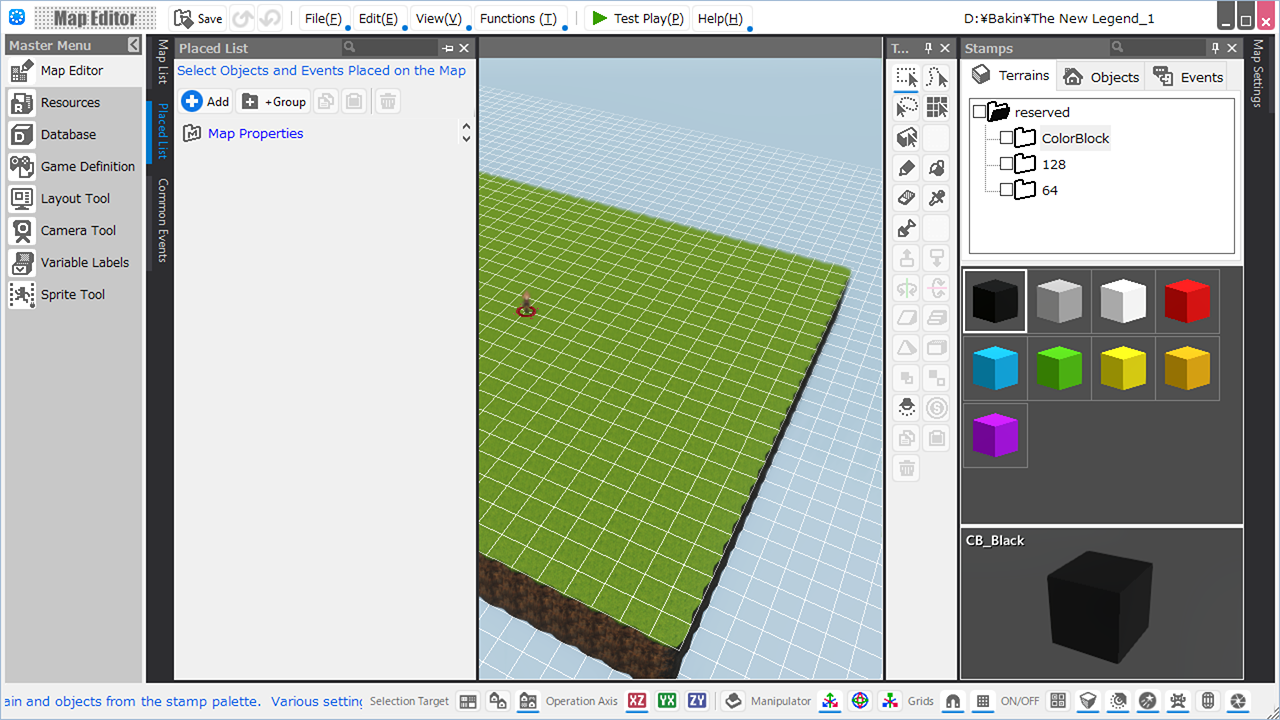Collapse the Master Menu panel
Viewport: 1280px width, 720px height.
click(134, 45)
